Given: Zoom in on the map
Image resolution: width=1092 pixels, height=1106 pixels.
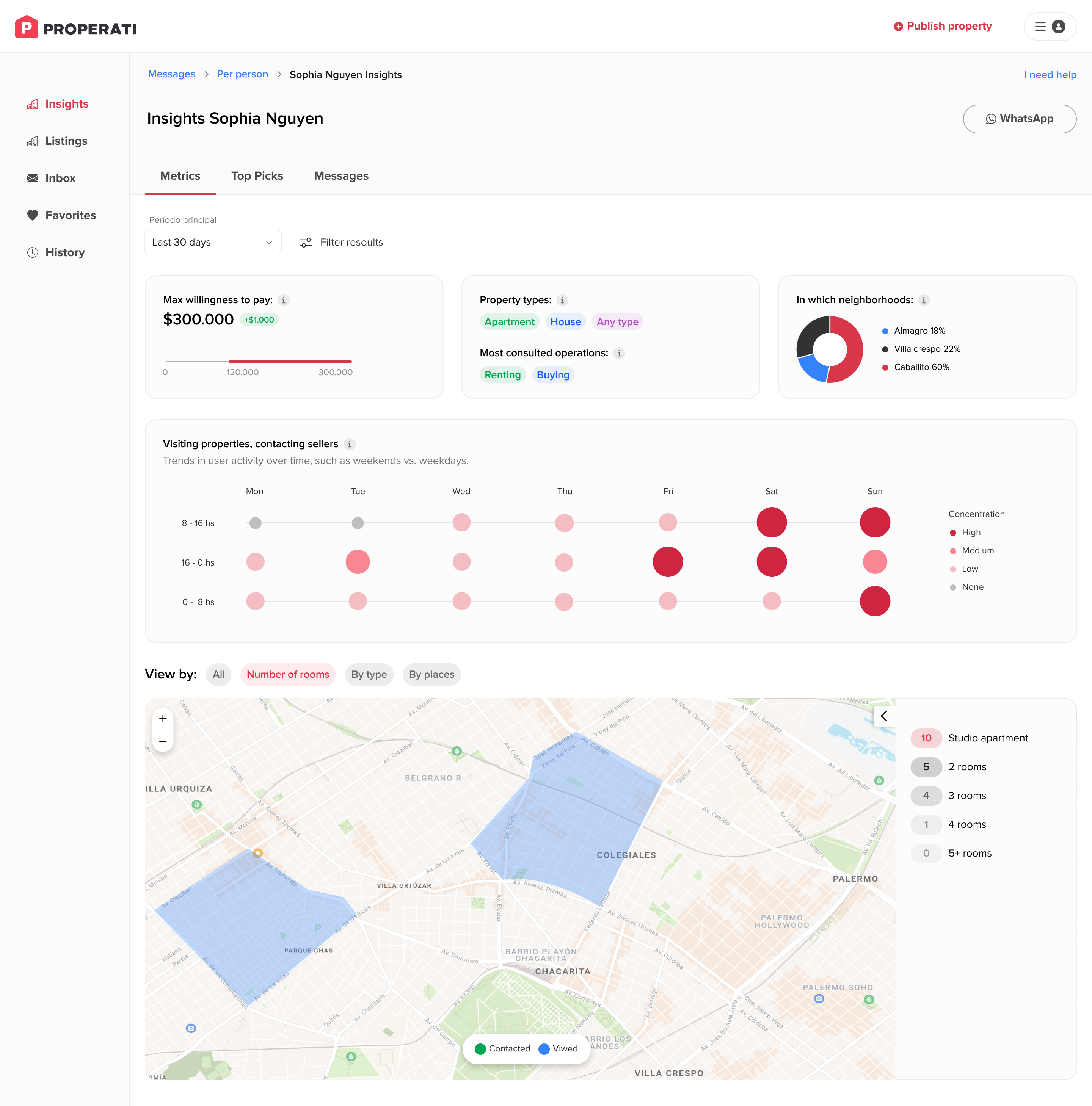Looking at the screenshot, I should point(163,719).
